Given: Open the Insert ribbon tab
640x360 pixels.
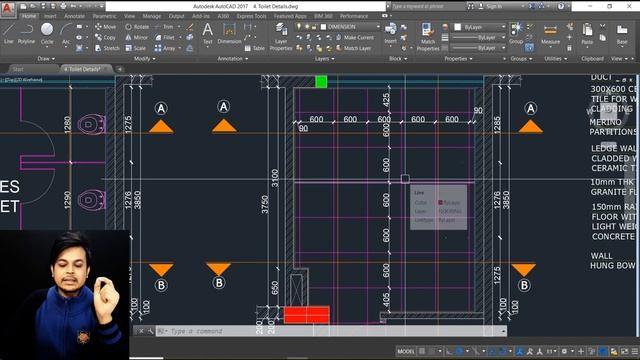Looking at the screenshot, I should (x=50, y=16).
